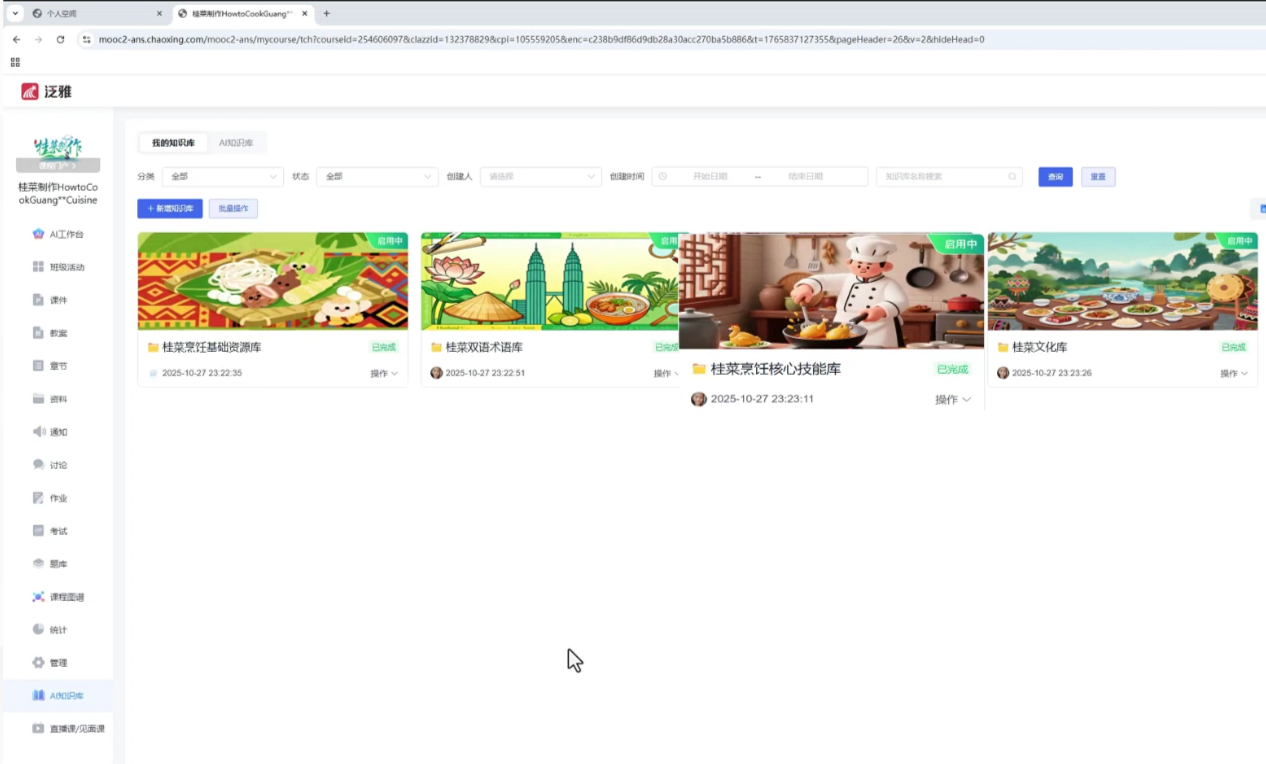Open the 作业 homework section
This screenshot has height=764, width=1266.
[55, 497]
